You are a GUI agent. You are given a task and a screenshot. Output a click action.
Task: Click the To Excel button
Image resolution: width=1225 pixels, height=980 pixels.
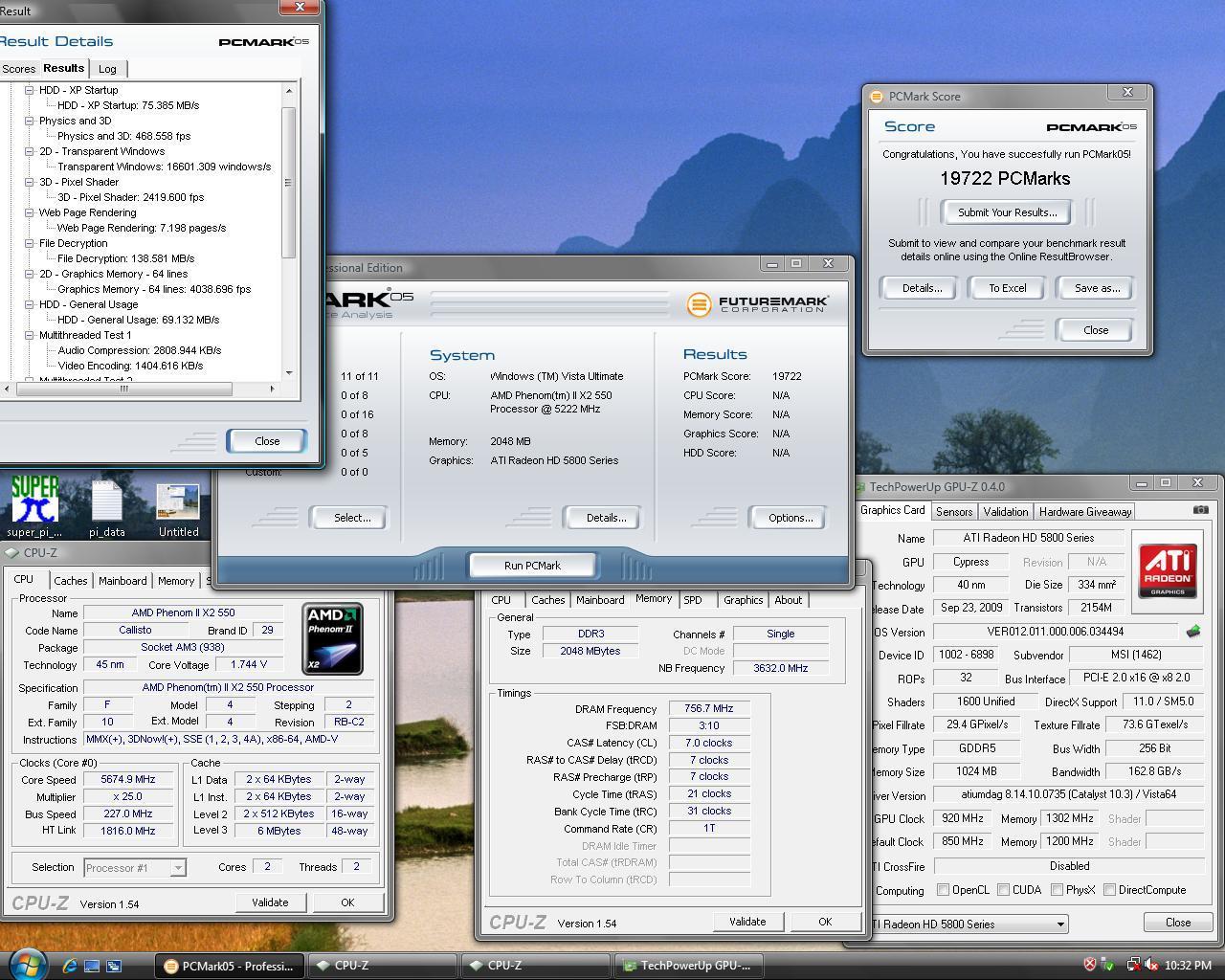point(1007,288)
